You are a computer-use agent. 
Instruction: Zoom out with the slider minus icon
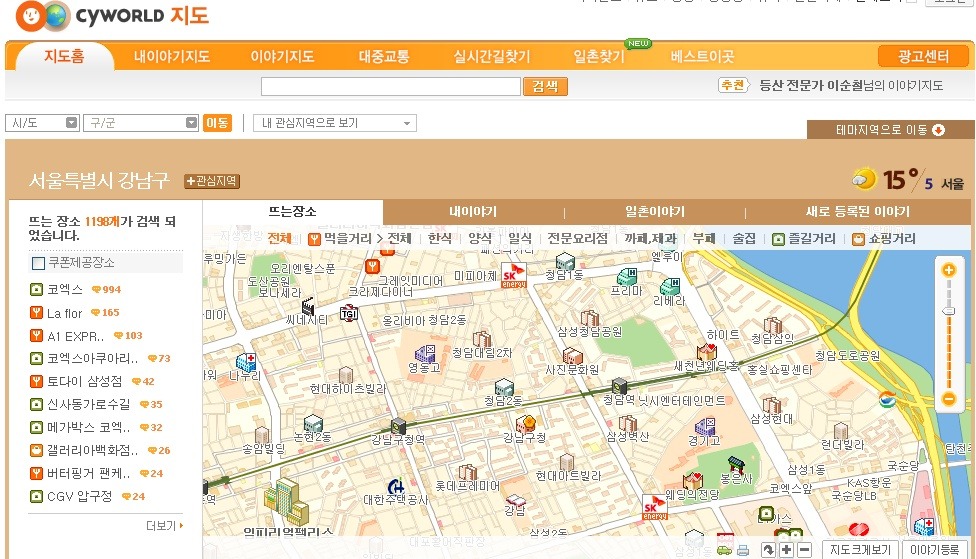pos(949,399)
